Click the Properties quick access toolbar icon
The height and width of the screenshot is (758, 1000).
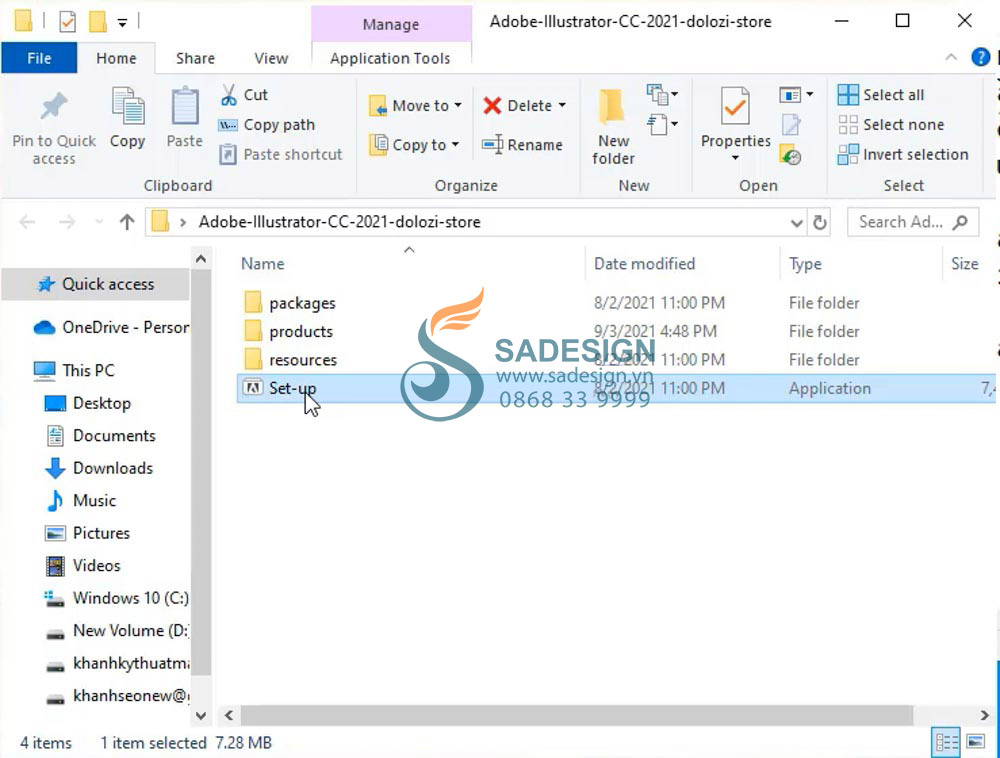click(67, 22)
